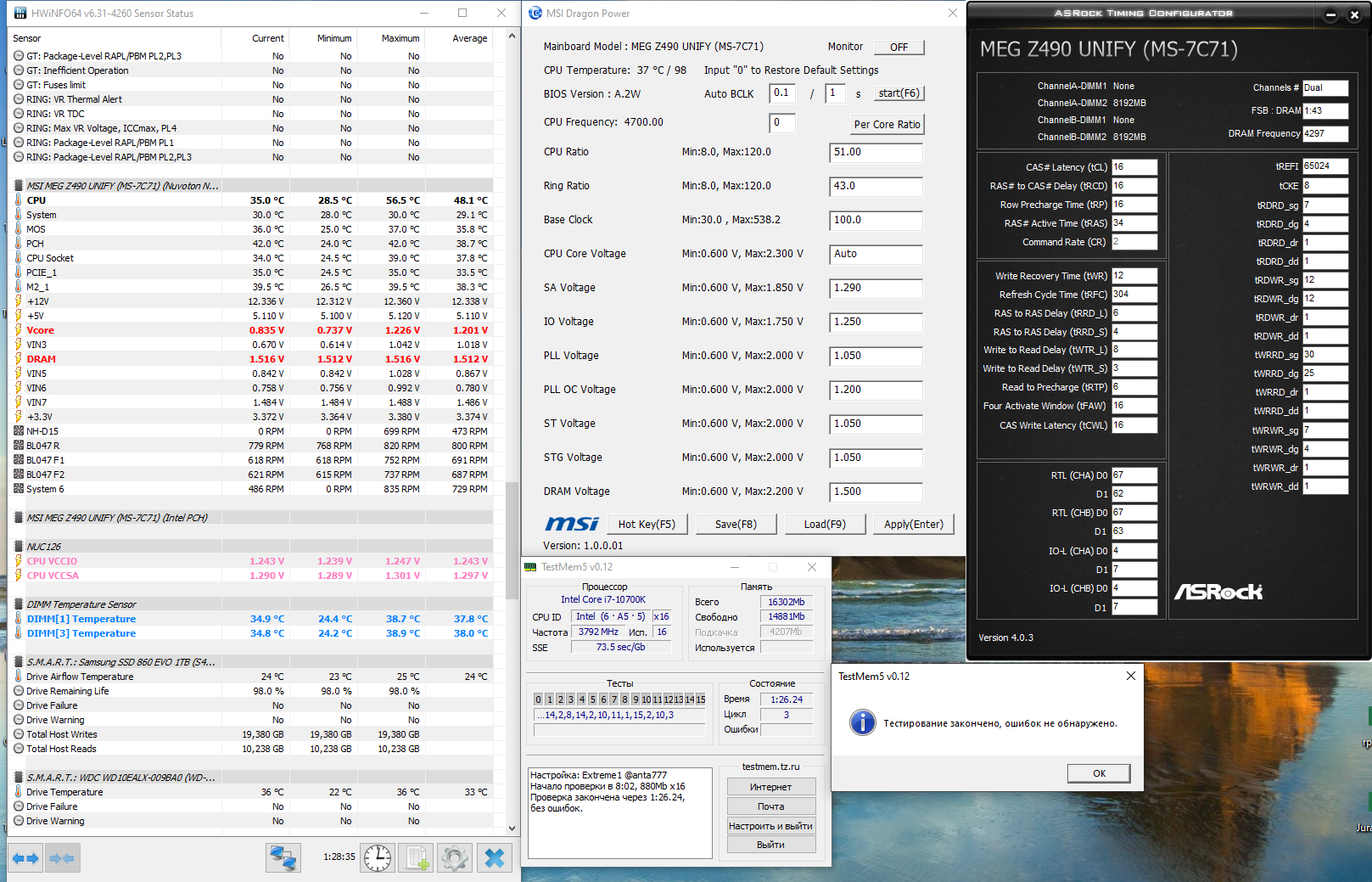The height and width of the screenshot is (882, 1372).
Task: Click the CPU Ratio input field
Action: pos(876,153)
